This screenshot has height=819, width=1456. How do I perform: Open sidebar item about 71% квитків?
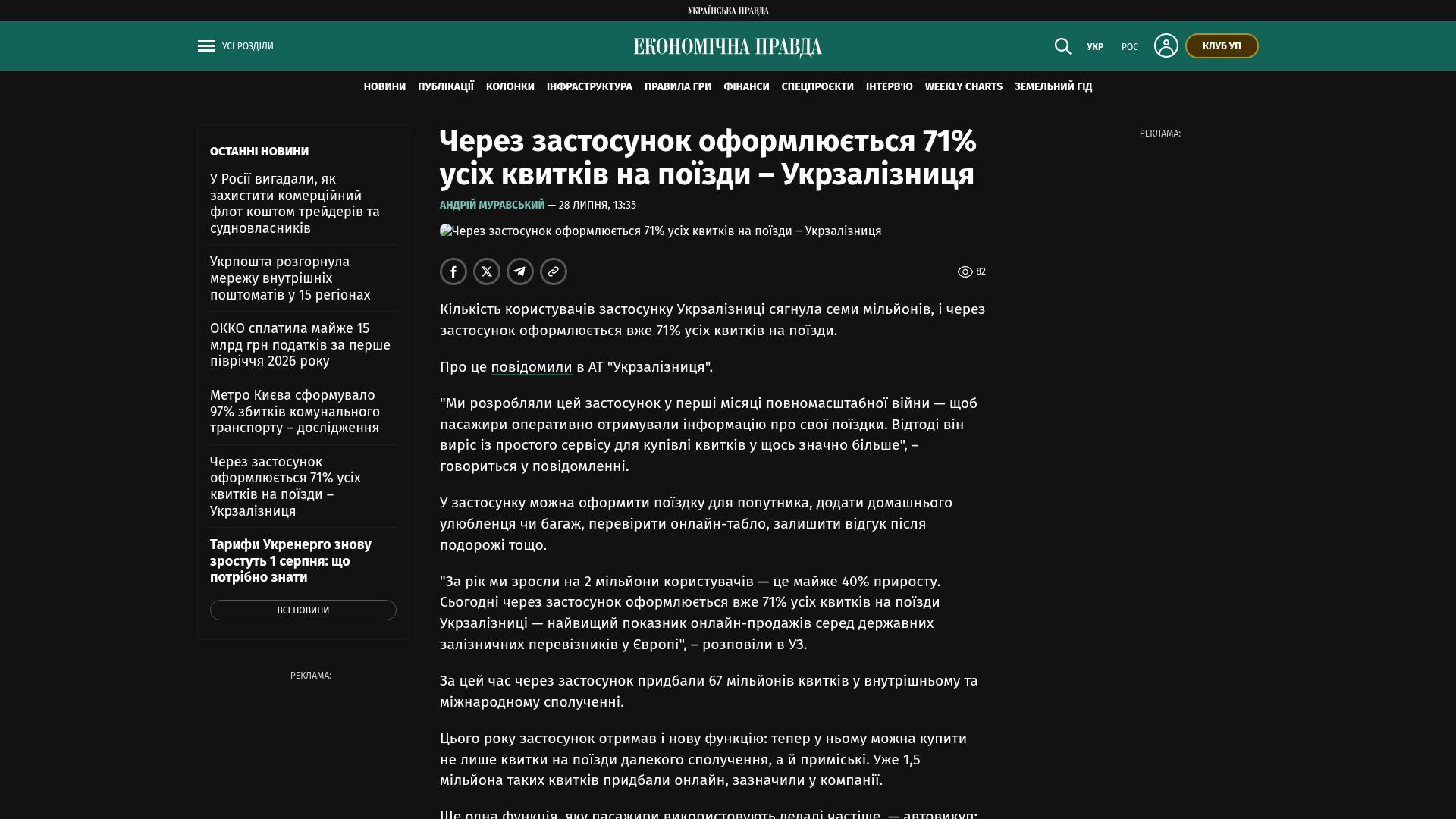285,487
